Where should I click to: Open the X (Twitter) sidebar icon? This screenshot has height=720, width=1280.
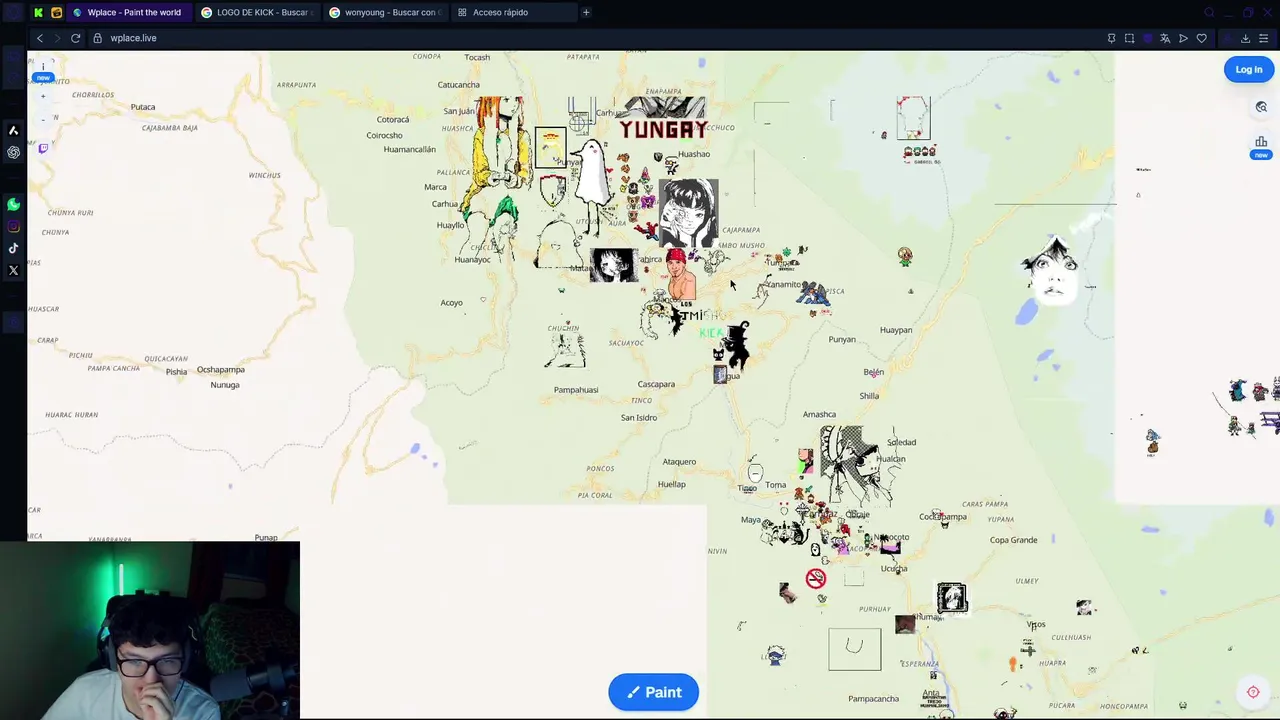click(14, 271)
